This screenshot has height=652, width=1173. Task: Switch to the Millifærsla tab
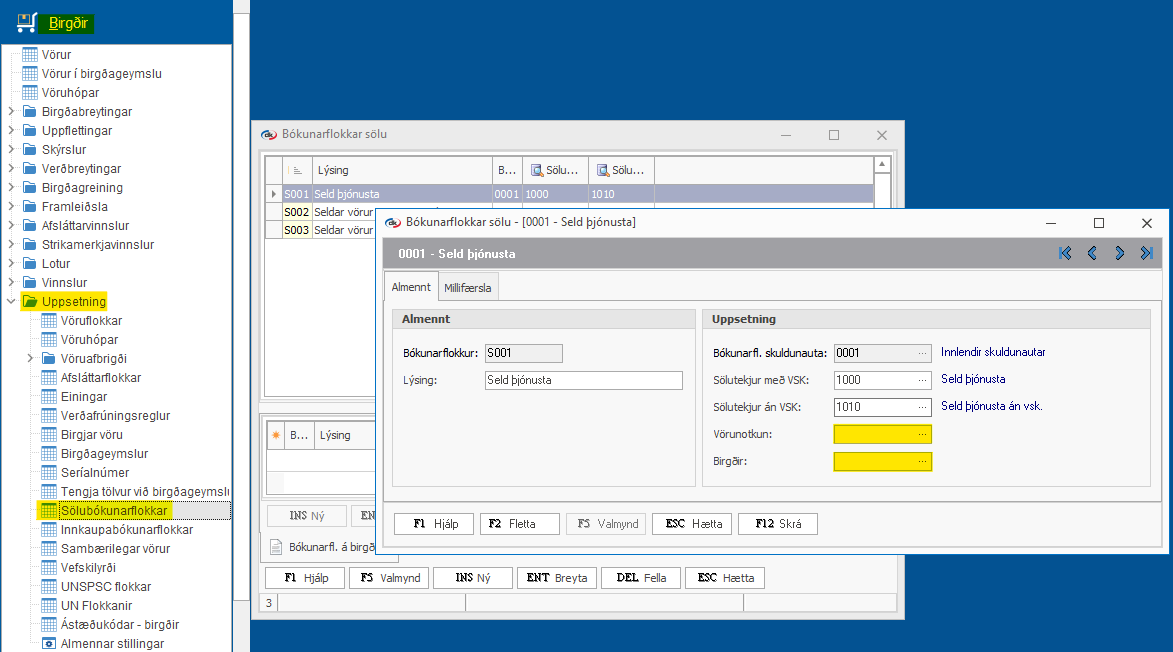[x=469, y=288]
